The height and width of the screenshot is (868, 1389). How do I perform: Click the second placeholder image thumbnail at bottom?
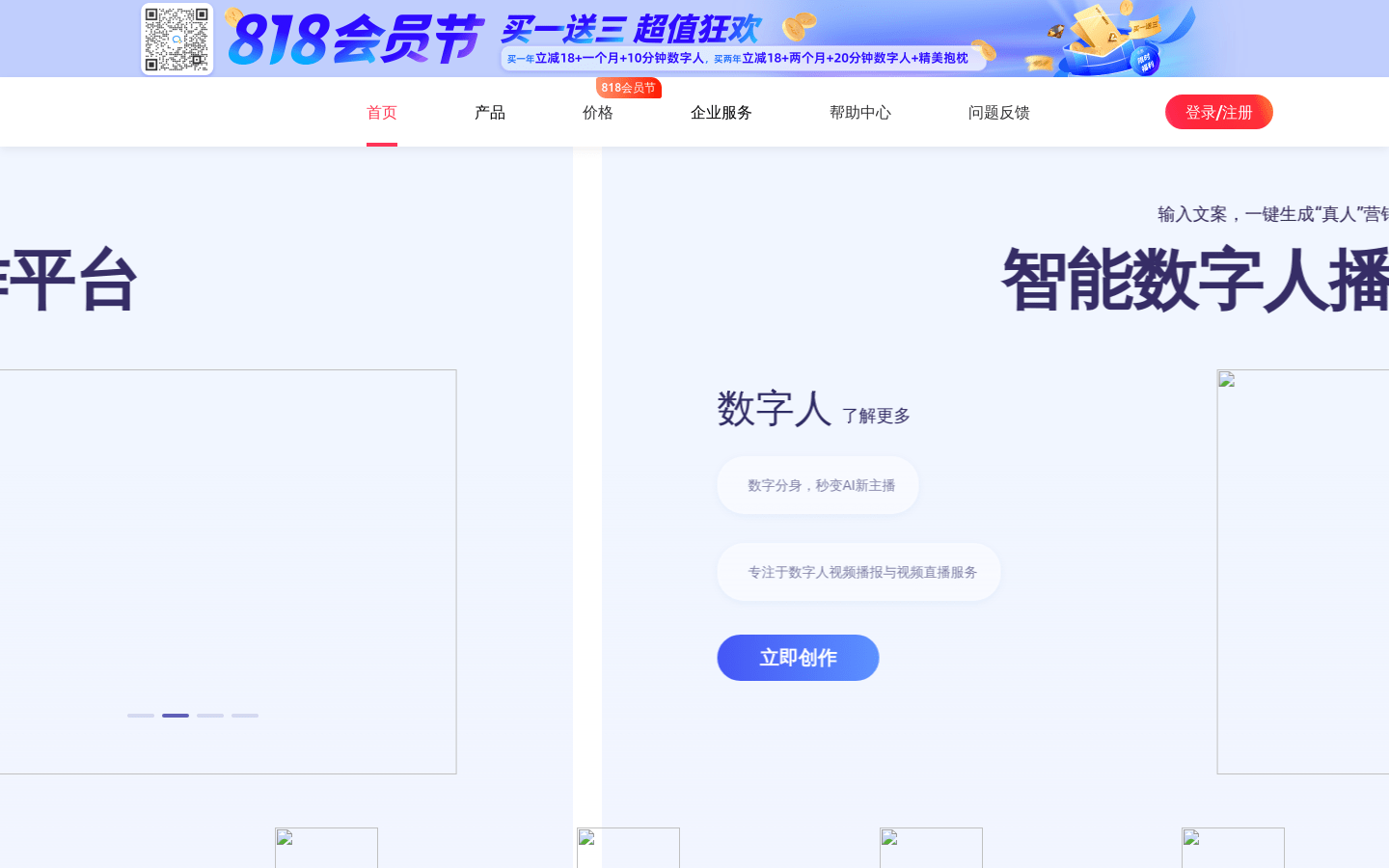coord(628,847)
